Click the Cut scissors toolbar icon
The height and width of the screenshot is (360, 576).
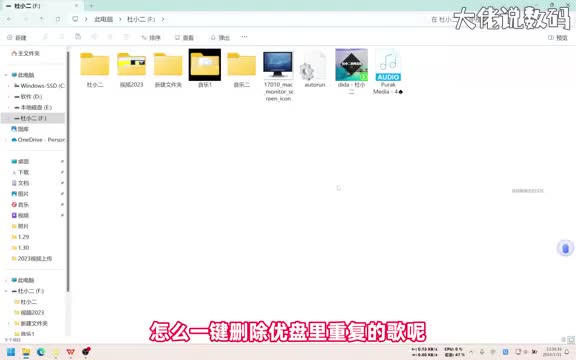tap(45, 37)
